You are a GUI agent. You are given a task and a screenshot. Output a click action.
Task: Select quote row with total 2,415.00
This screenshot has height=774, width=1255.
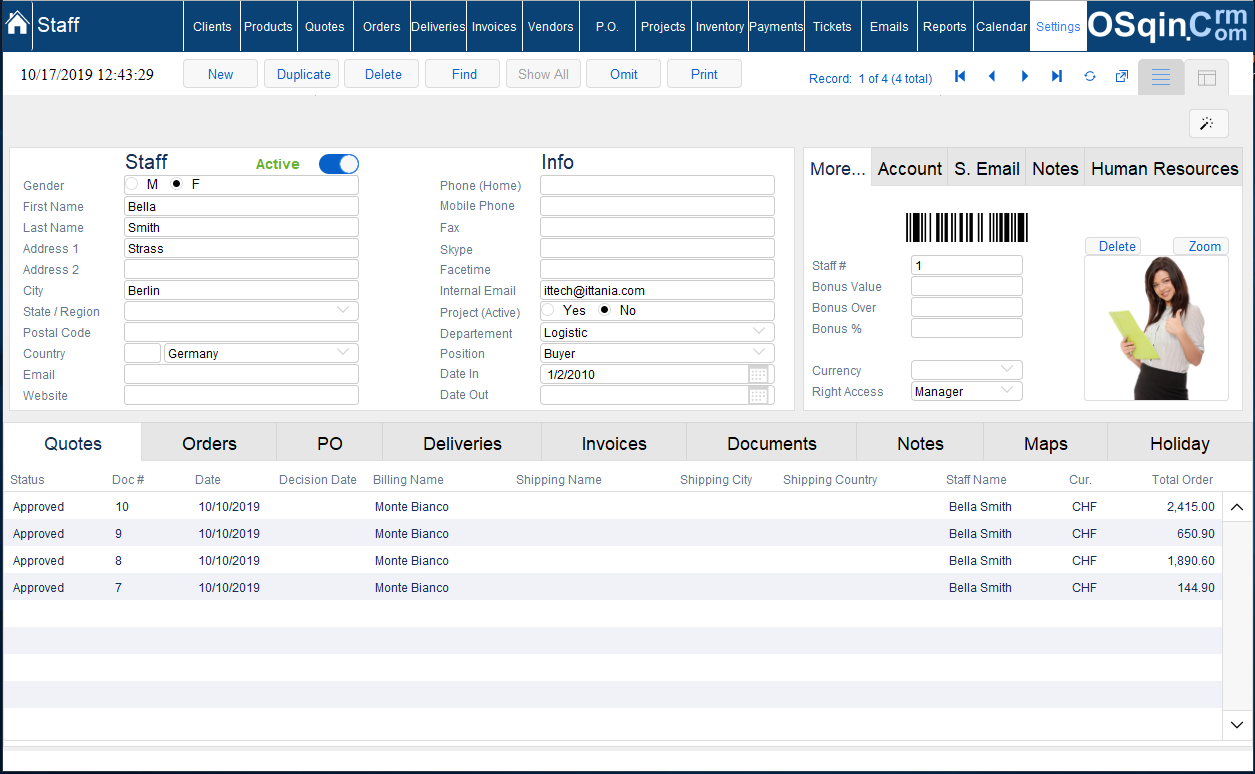coord(613,506)
